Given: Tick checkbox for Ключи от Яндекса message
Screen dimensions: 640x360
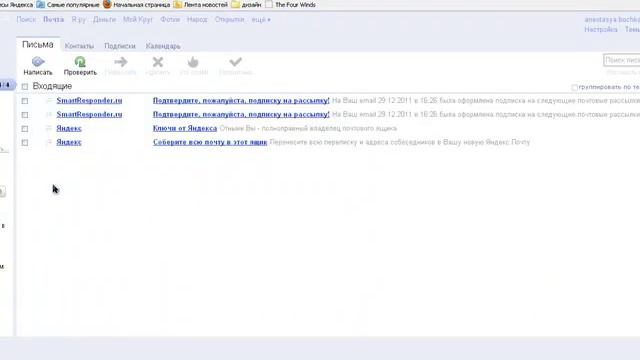Looking at the screenshot, I should click(x=25, y=129).
